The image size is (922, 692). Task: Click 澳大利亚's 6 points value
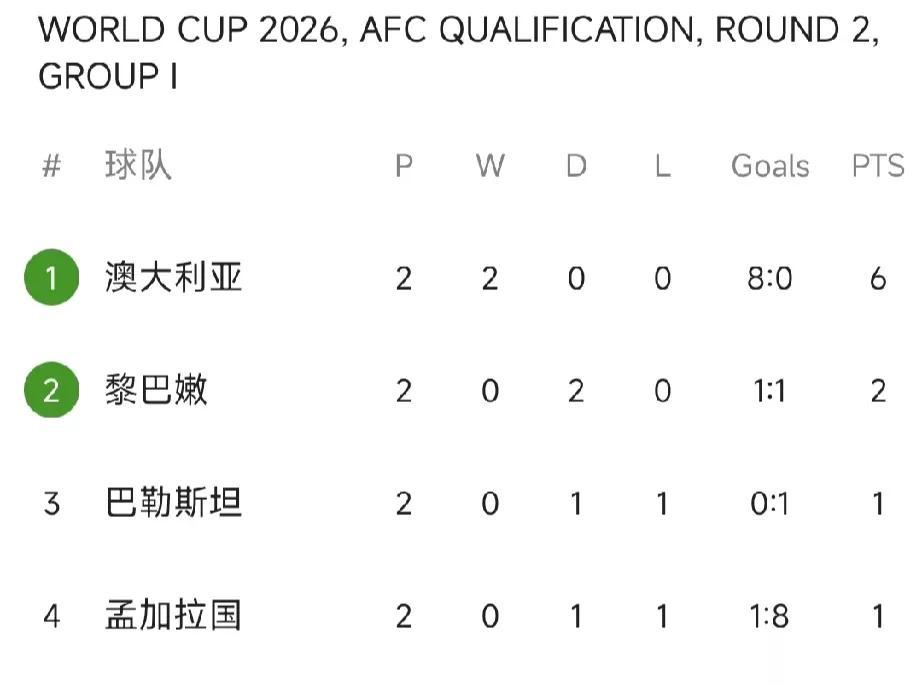tap(878, 278)
